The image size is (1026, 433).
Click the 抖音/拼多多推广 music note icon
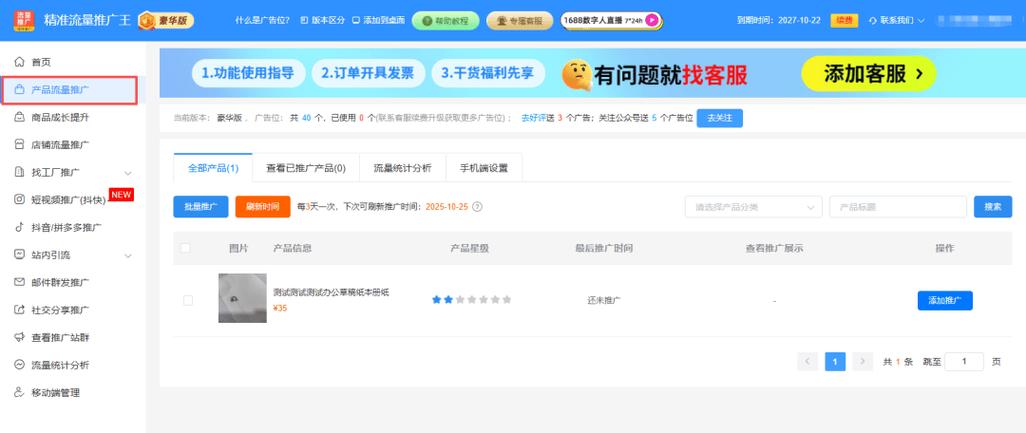coord(20,227)
